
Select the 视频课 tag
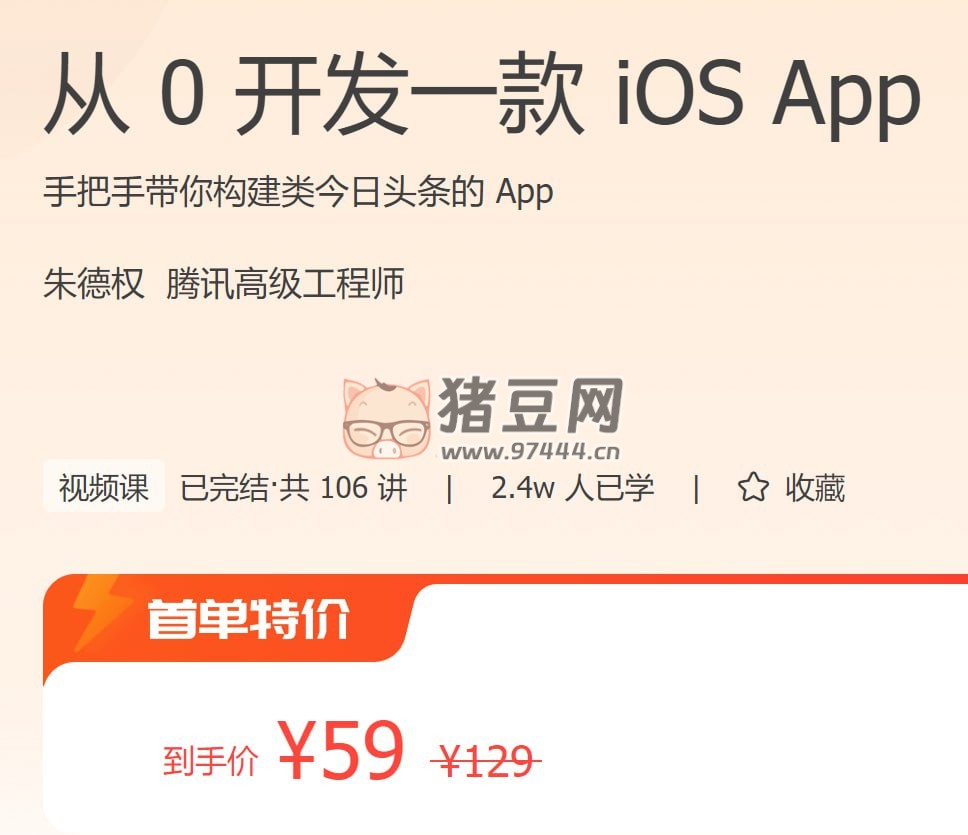(104, 487)
